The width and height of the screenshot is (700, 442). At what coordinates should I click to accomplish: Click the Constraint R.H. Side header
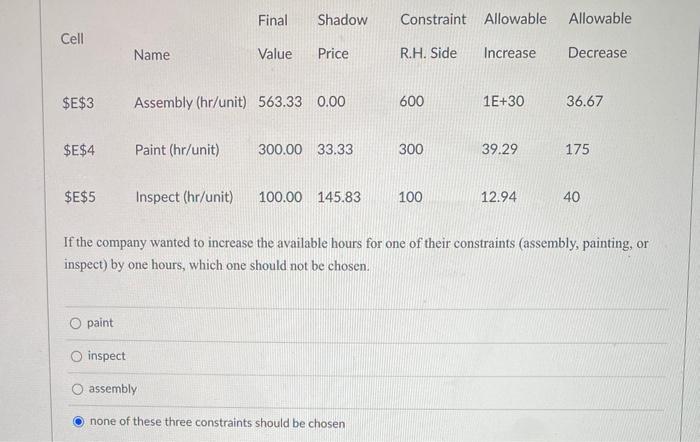(432, 36)
